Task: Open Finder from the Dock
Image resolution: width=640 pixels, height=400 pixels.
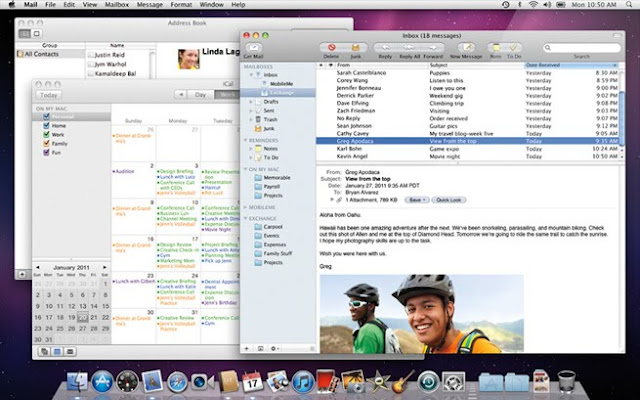Action: point(76,382)
